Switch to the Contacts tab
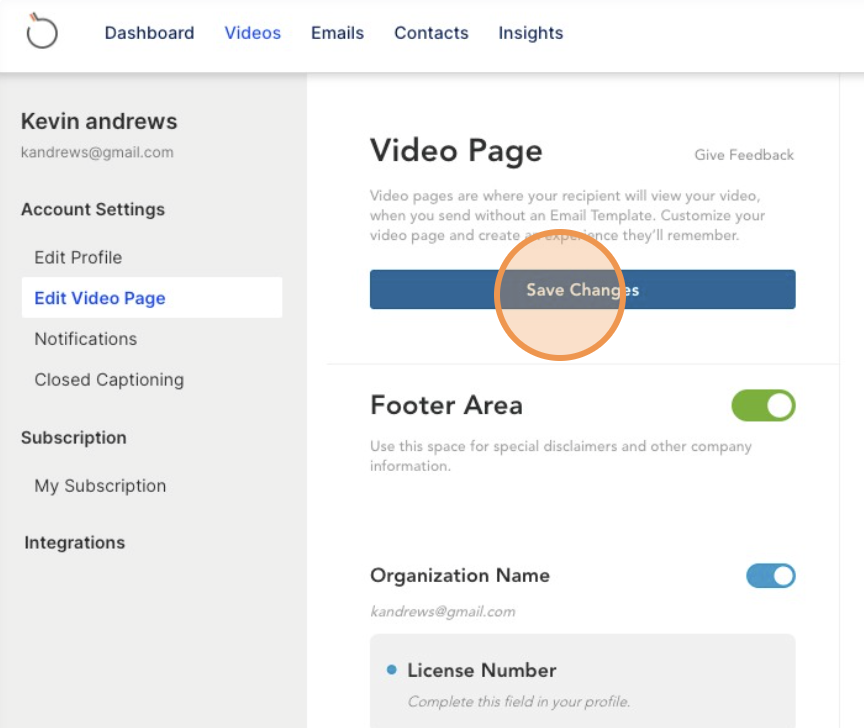This screenshot has width=864, height=728. tap(431, 33)
